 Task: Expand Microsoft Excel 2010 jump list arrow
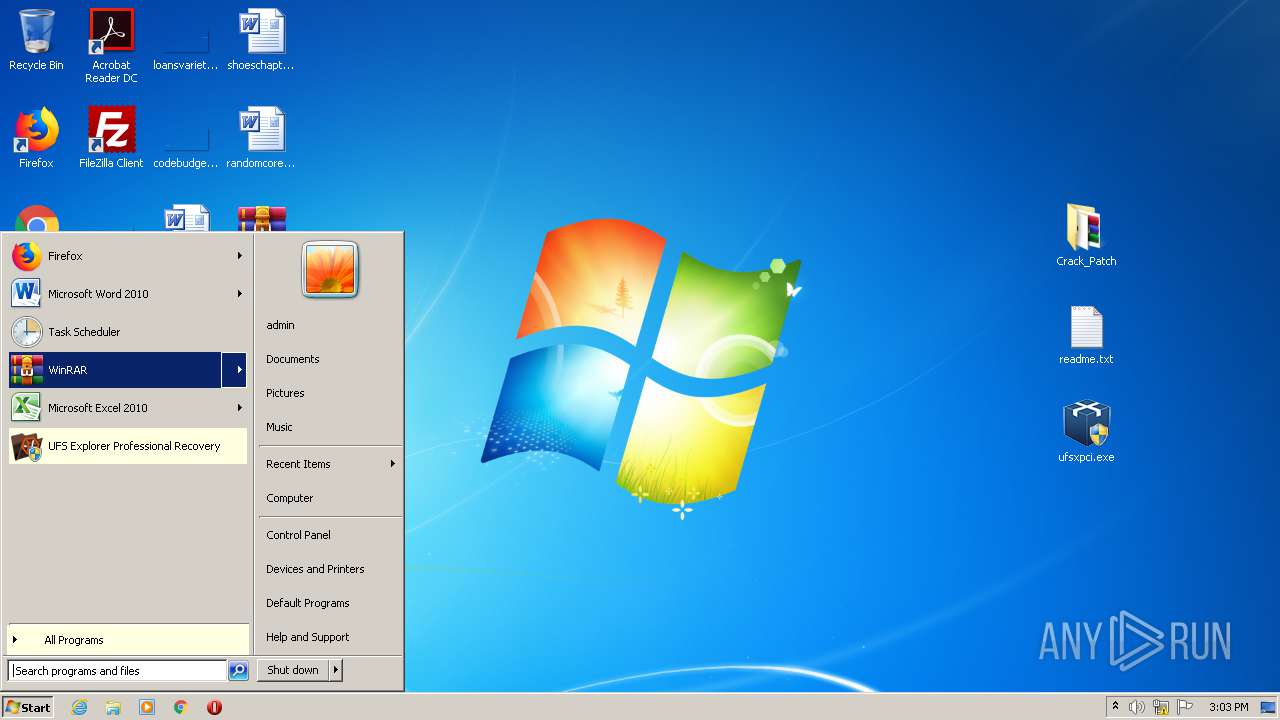[x=240, y=408]
